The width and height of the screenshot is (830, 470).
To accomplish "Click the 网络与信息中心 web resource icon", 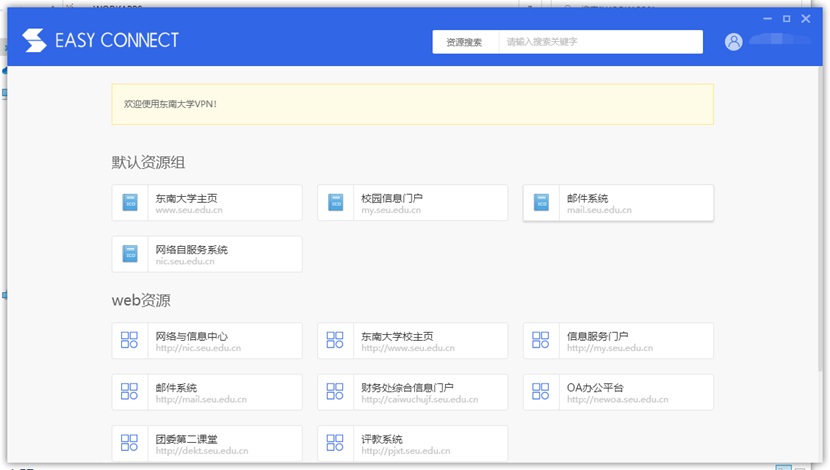I will click(x=130, y=340).
